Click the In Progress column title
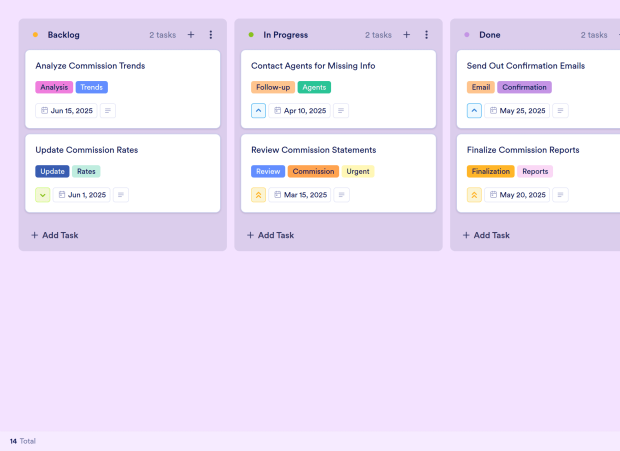 pyautogui.click(x=285, y=35)
